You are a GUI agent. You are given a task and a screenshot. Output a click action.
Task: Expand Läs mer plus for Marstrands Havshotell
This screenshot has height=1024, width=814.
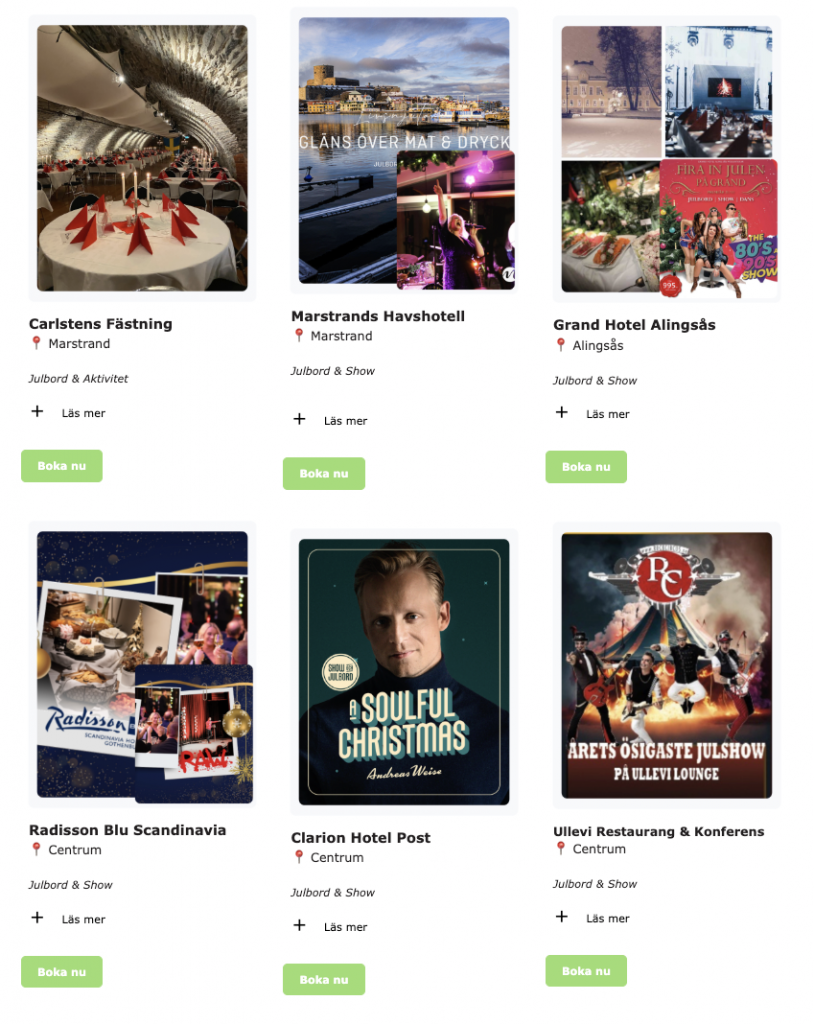tap(299, 419)
